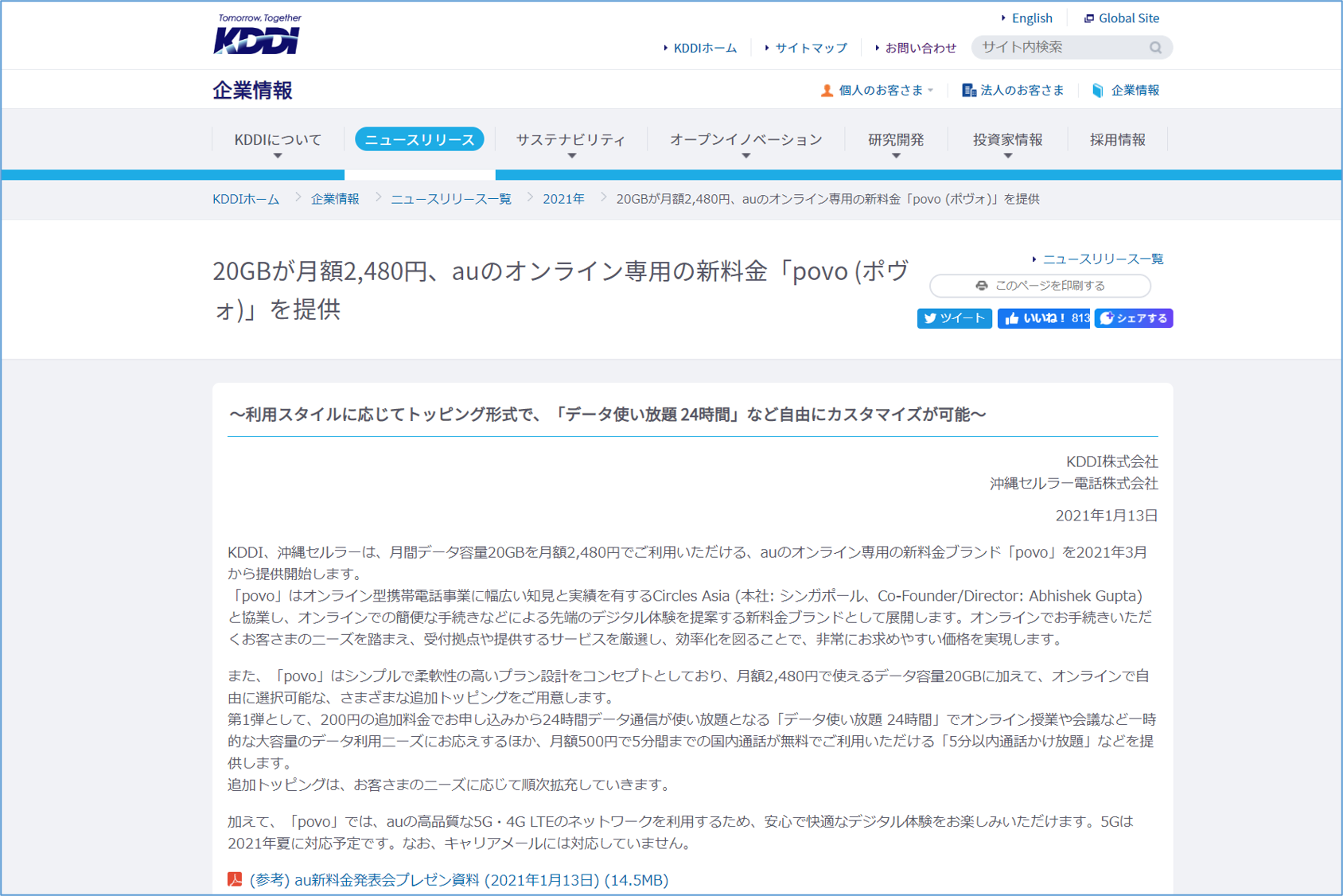
Task: Select the ニュースリリース tab
Action: [x=419, y=139]
